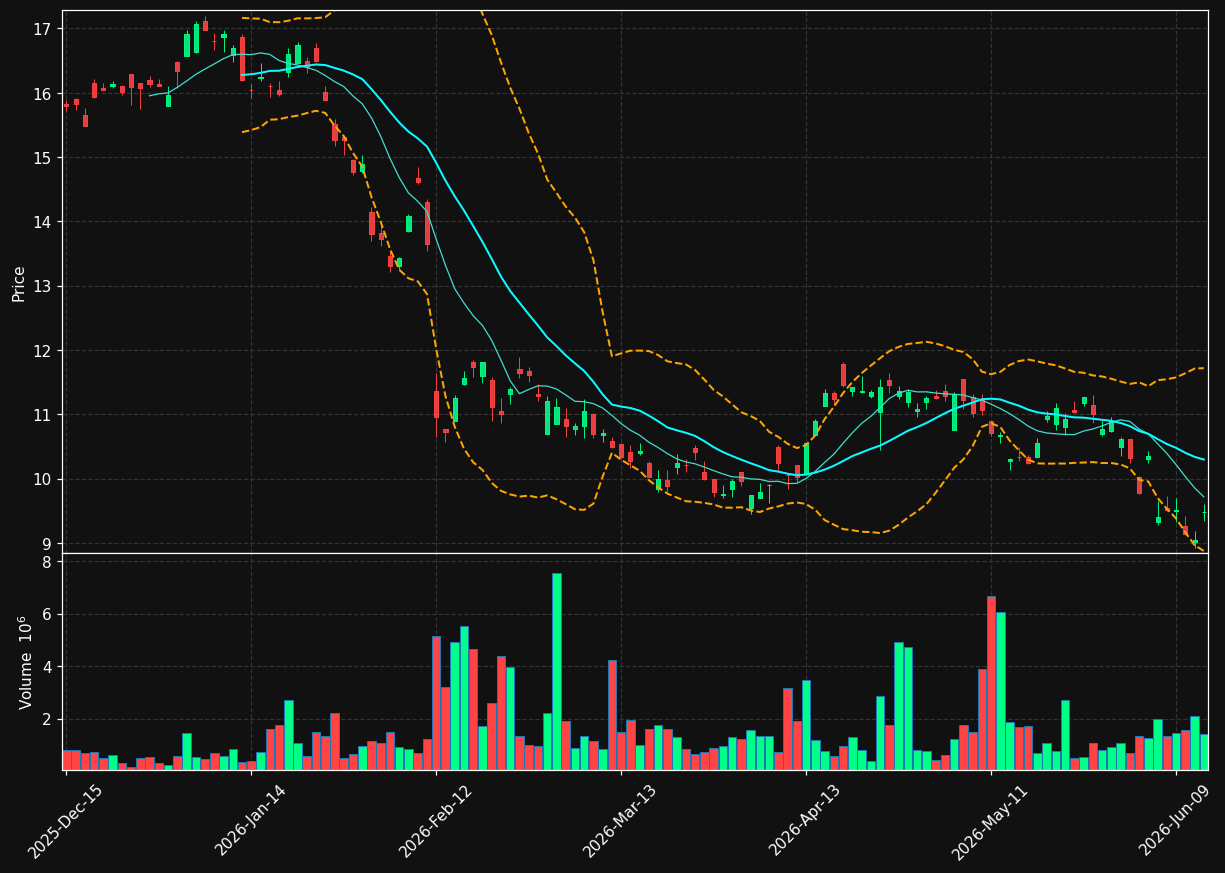Select the 2026-Feb-12 date label
1225x873 pixels.
pos(435,821)
